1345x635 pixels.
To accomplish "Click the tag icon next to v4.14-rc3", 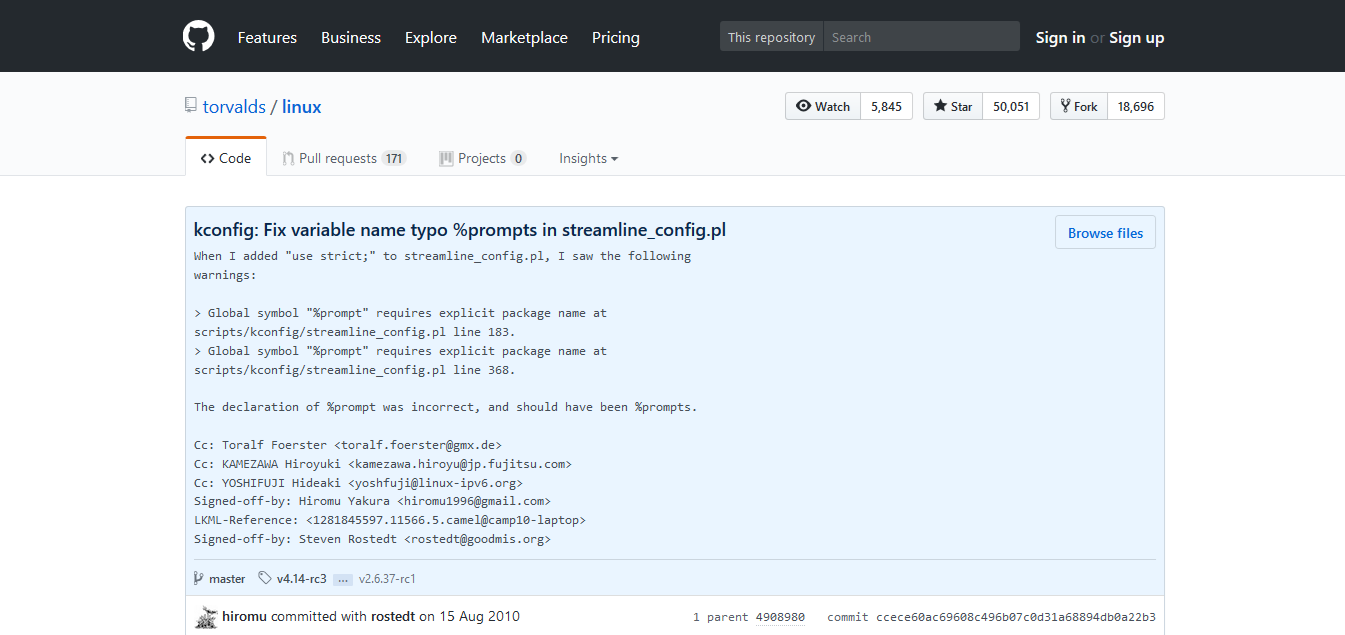I will (x=264, y=578).
